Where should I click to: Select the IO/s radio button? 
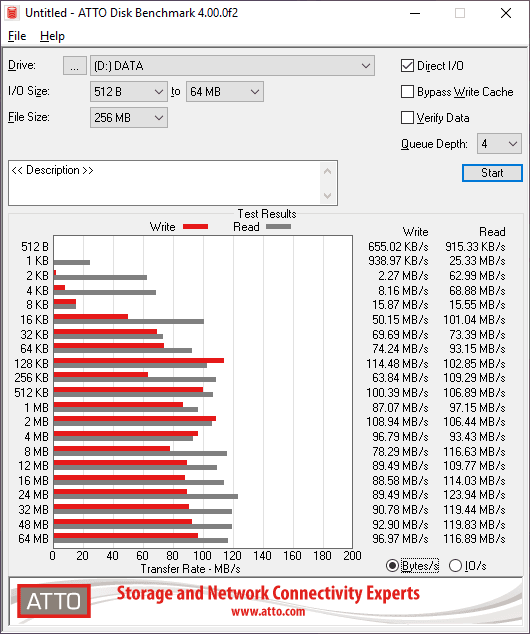(x=455, y=565)
